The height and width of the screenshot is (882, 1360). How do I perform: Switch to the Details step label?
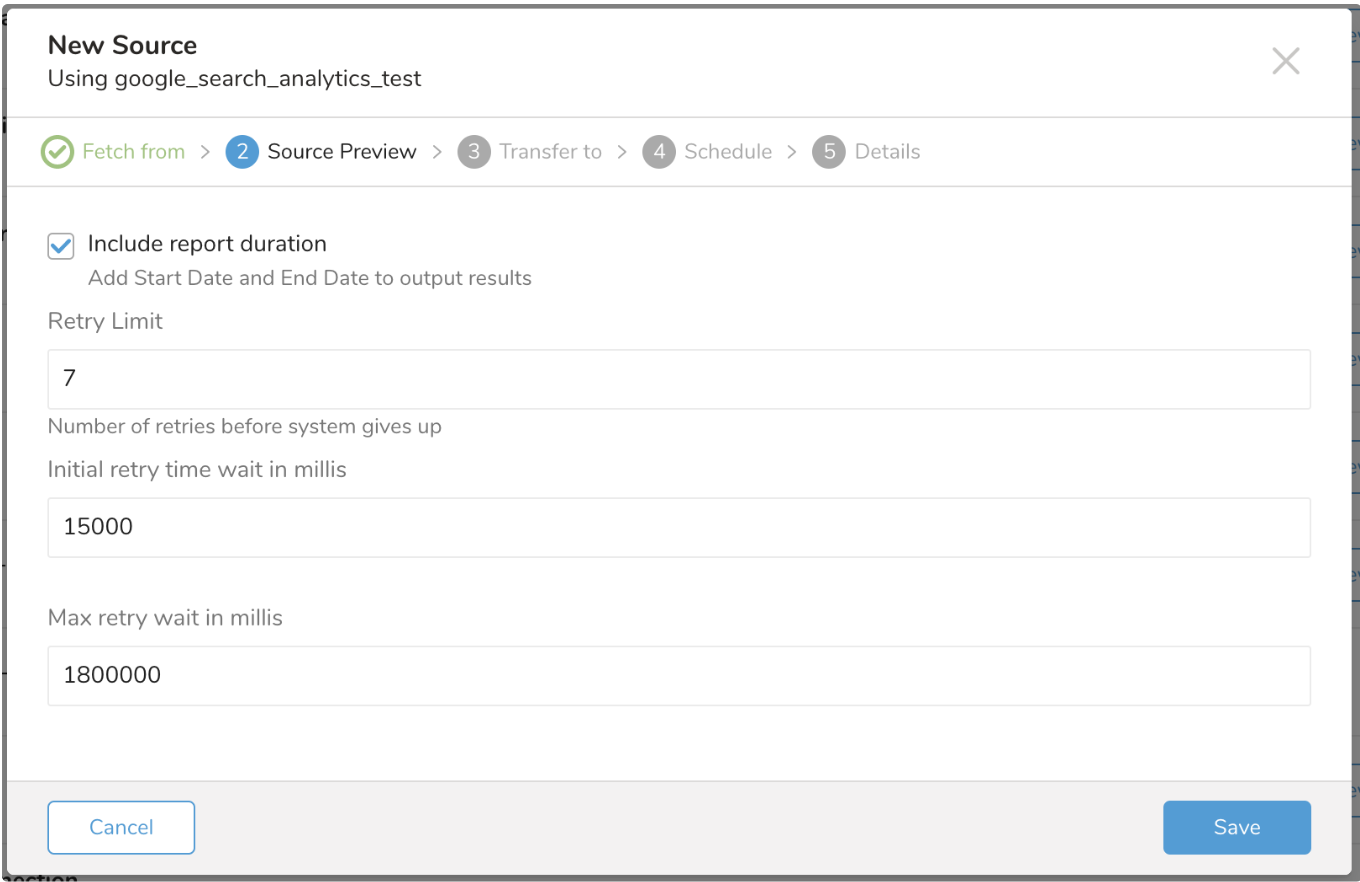(887, 152)
